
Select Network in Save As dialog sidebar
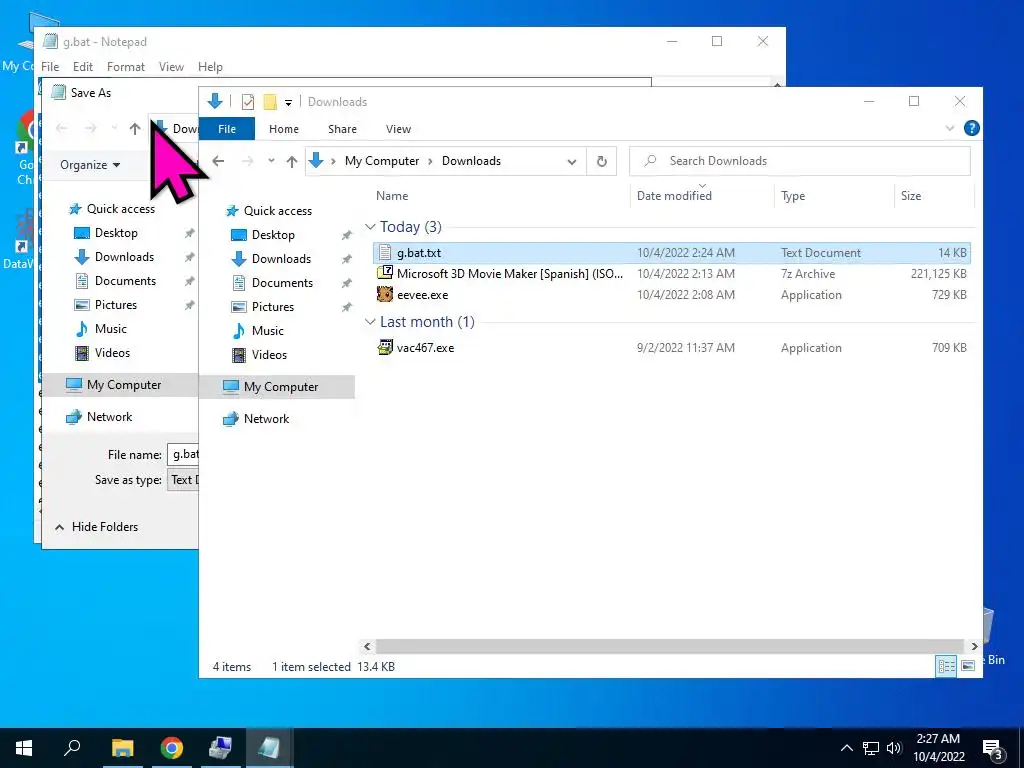pos(99,417)
